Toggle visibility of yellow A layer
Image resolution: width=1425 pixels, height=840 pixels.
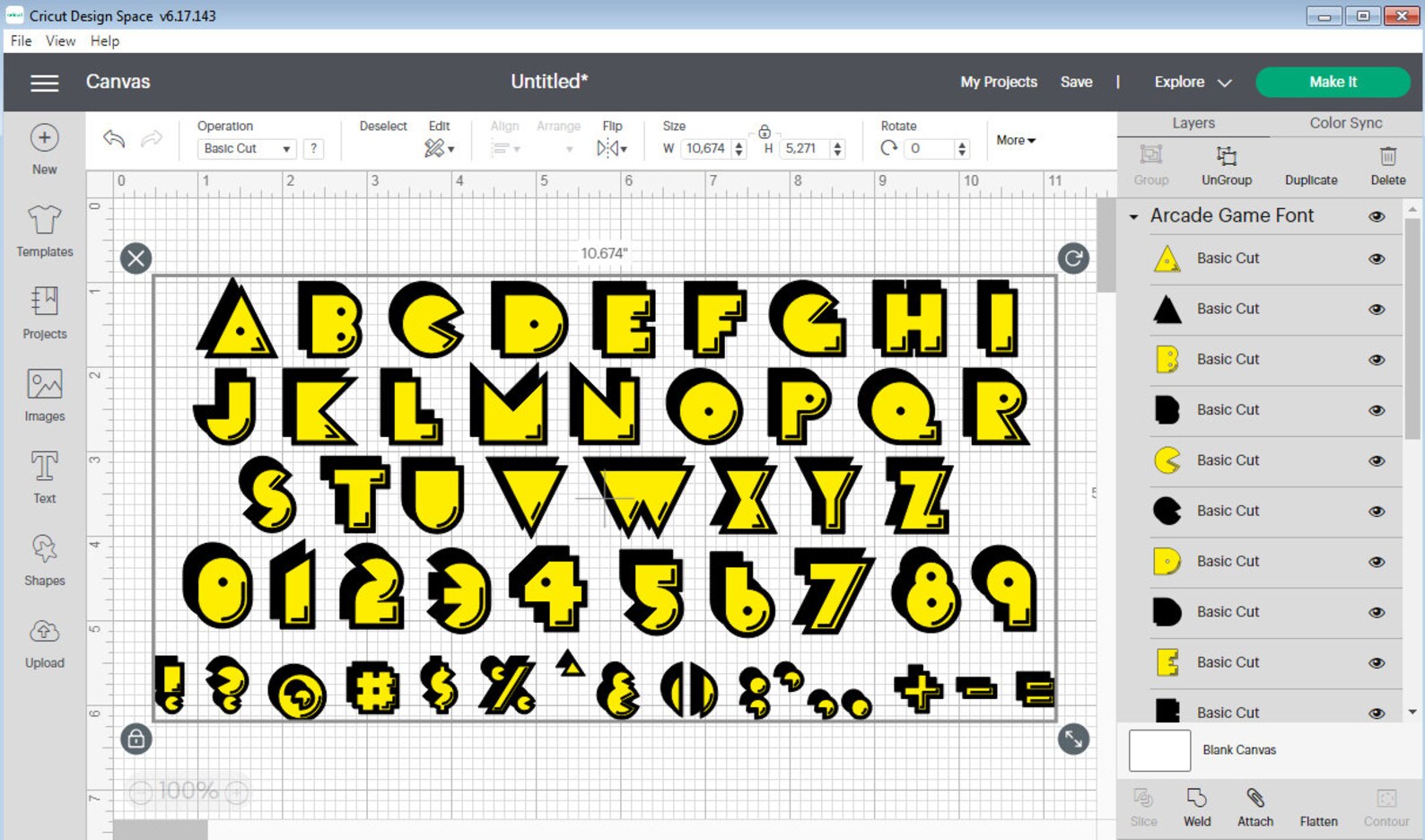(1377, 258)
